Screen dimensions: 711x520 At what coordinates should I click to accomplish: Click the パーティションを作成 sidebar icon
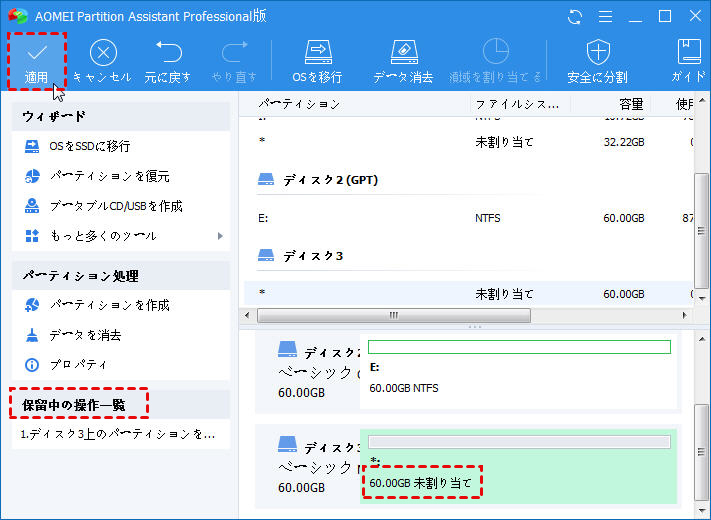32,305
